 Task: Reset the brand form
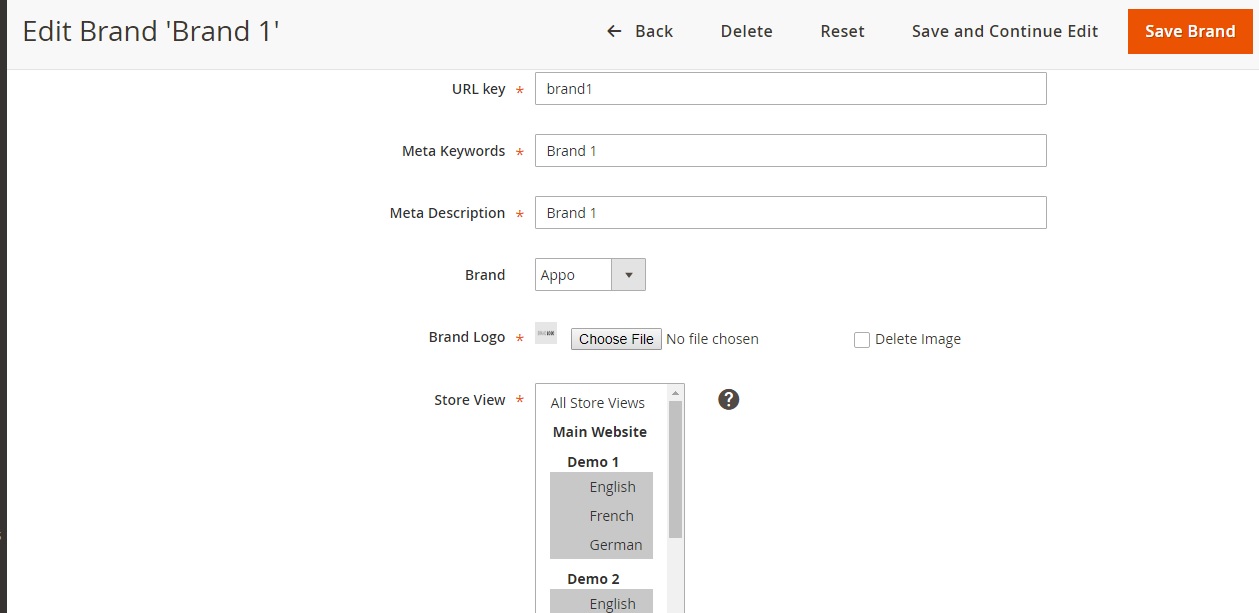click(x=842, y=31)
